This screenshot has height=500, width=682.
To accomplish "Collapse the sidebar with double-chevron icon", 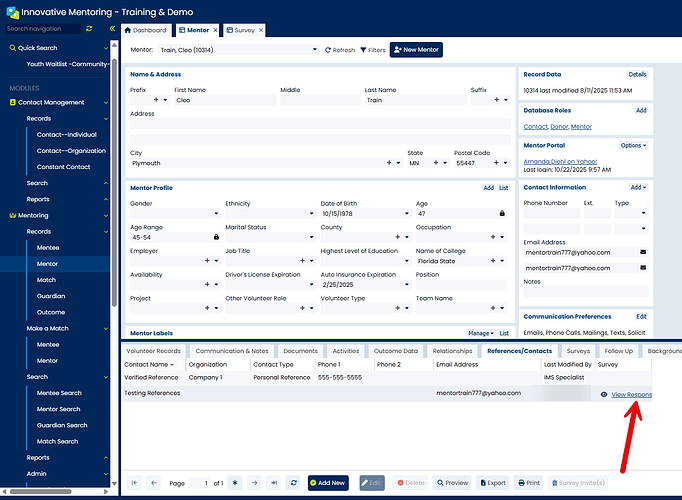I will 112,29.
